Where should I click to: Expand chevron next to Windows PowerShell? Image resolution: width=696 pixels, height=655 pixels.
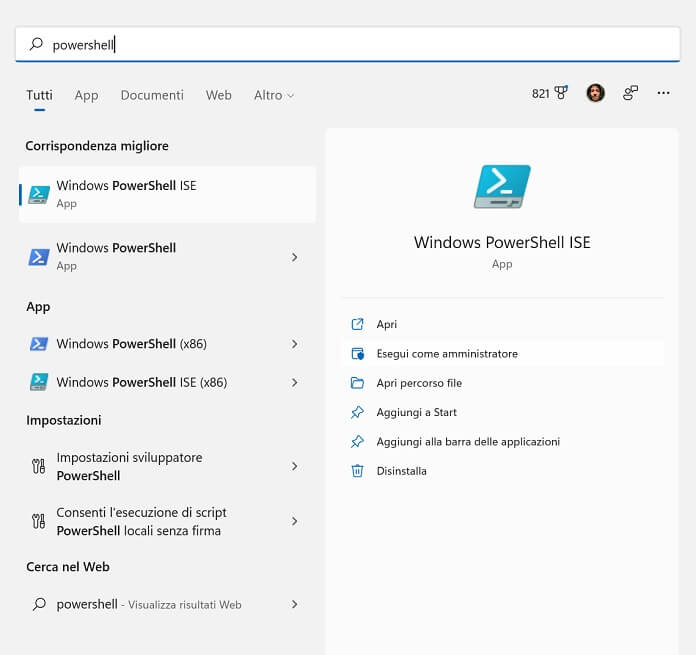[x=294, y=257]
